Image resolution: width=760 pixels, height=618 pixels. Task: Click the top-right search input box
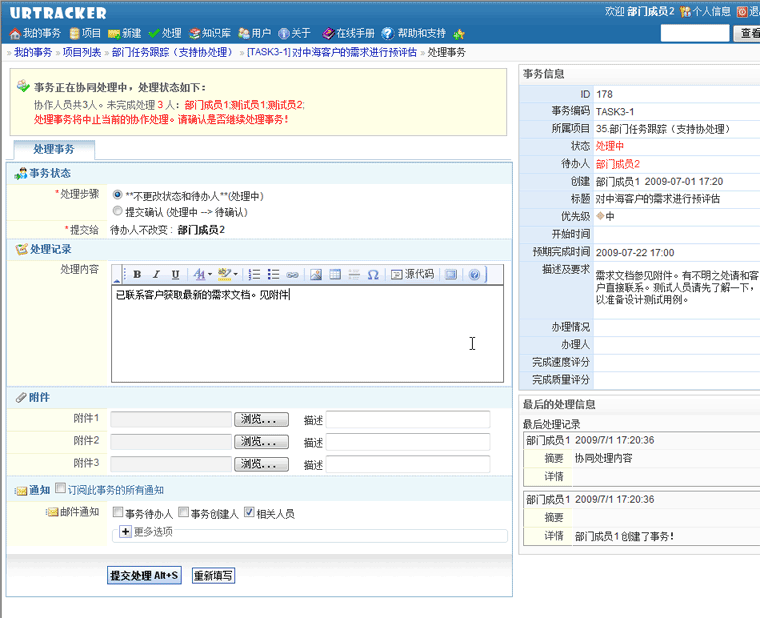pyautogui.click(x=695, y=33)
